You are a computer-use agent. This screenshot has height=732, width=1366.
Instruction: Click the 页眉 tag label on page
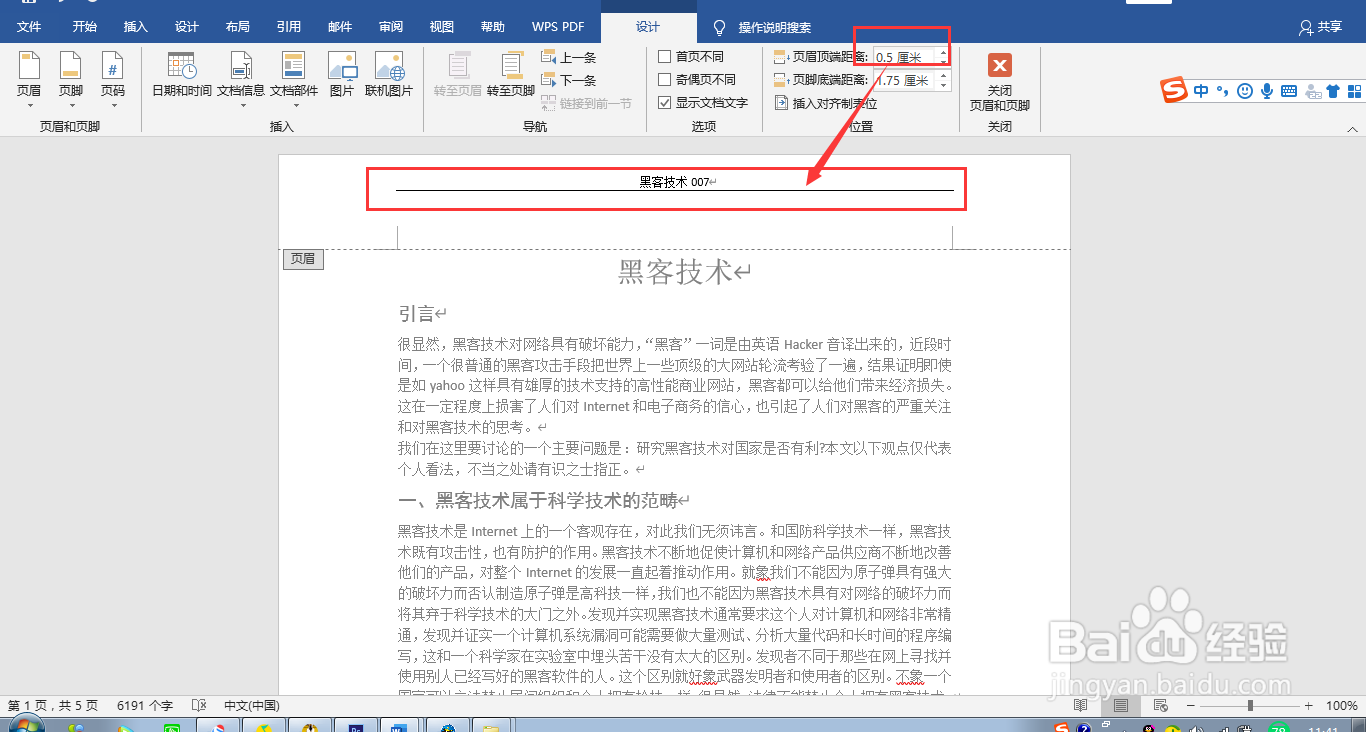(x=303, y=259)
